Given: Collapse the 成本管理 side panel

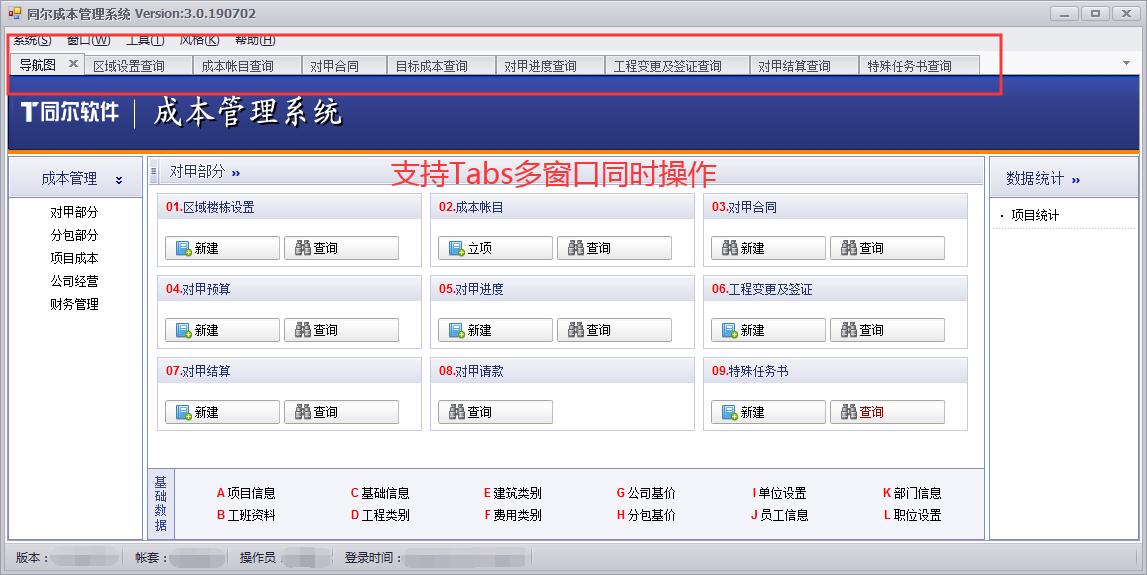Looking at the screenshot, I should coord(119,180).
